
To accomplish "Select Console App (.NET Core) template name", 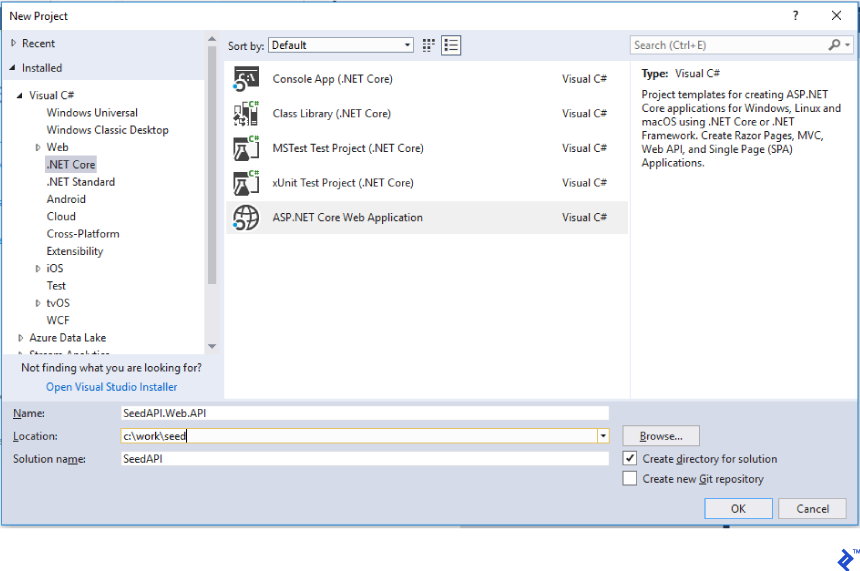I will [332, 79].
